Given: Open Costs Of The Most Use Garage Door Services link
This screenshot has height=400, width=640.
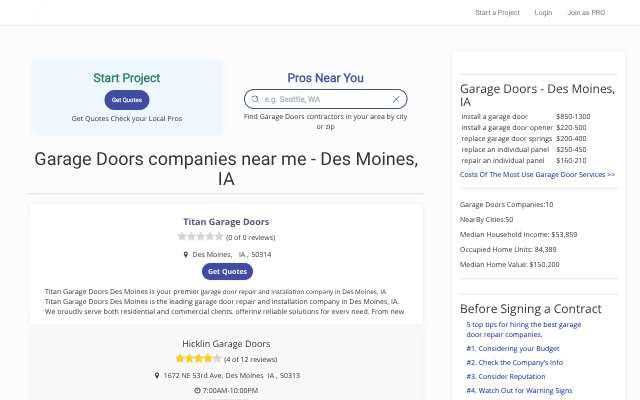Looking at the screenshot, I should point(537,174).
